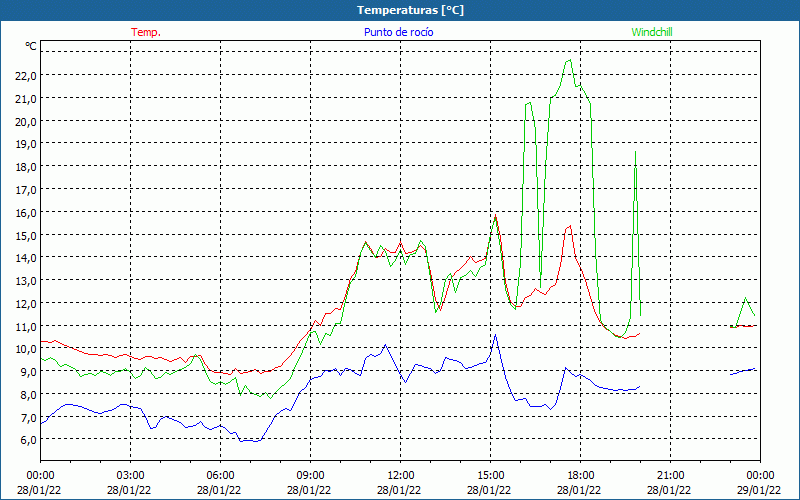The height and width of the screenshot is (500, 800).
Task: Click the Windchill peak near 18:00
Action: (x=569, y=60)
